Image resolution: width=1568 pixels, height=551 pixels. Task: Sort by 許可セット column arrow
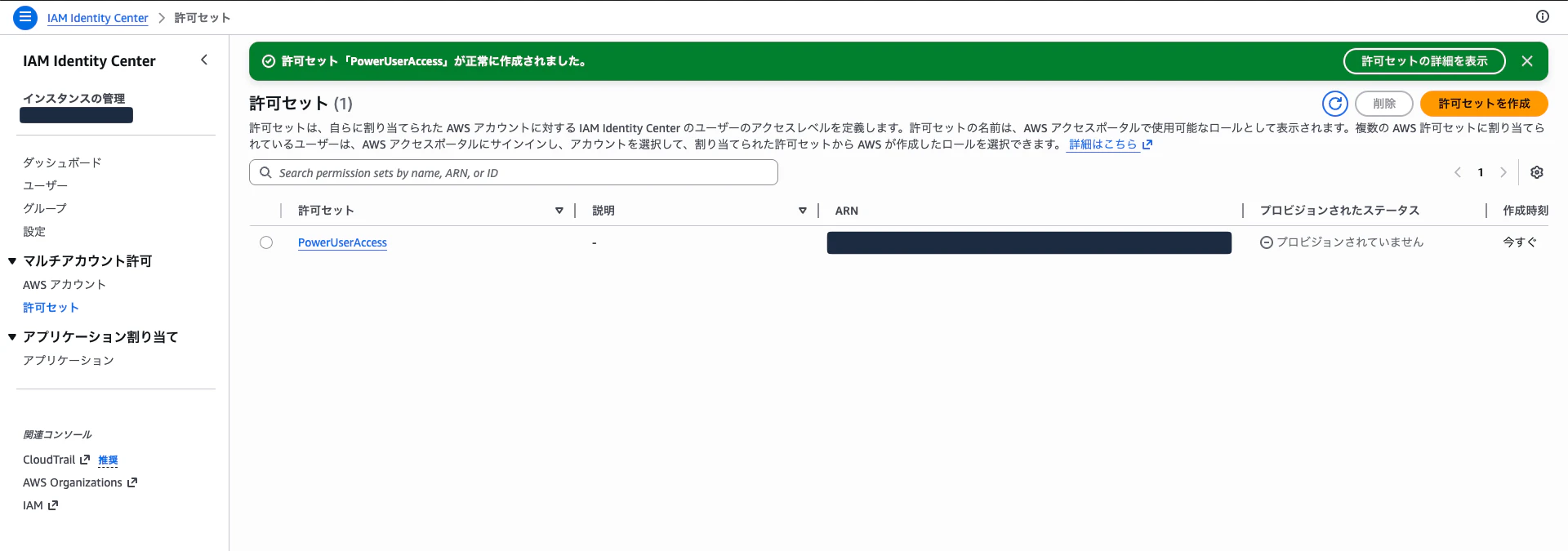559,211
